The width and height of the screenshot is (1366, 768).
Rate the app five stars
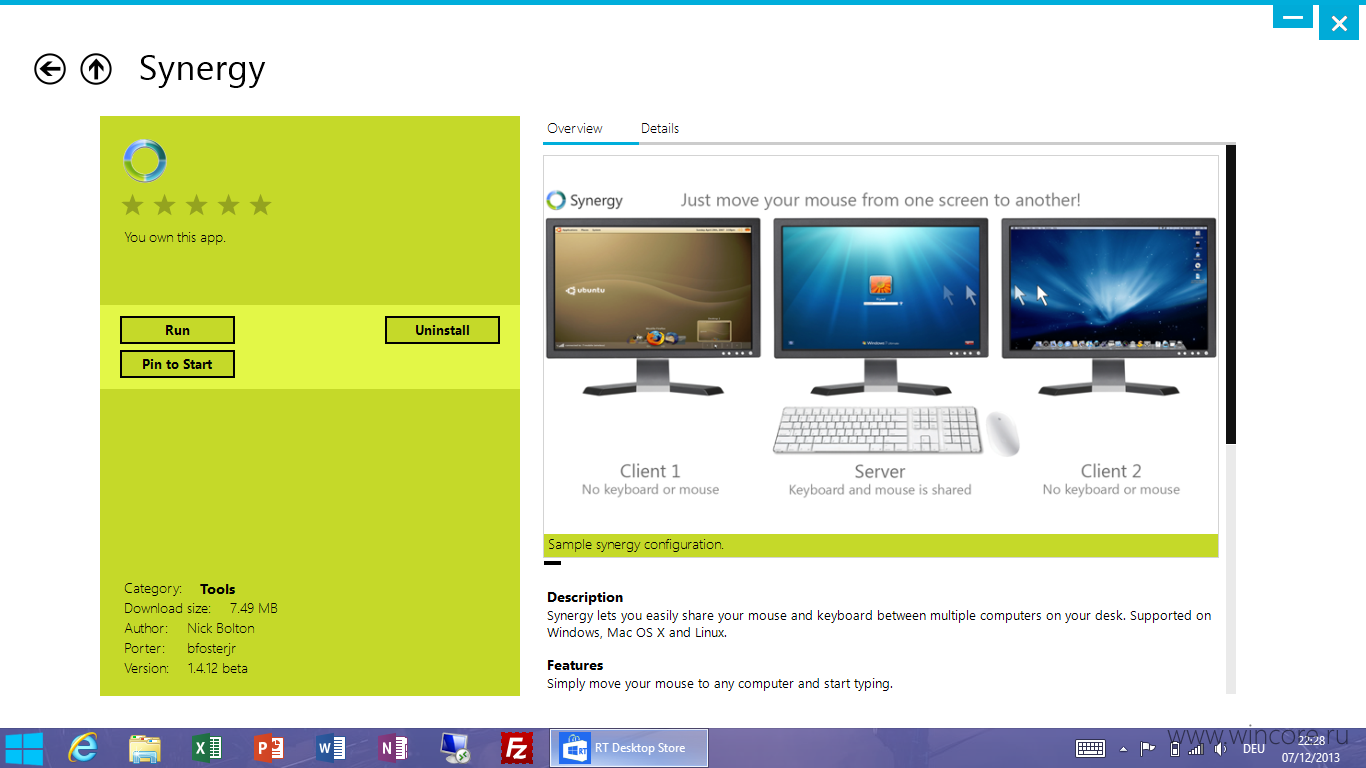click(x=261, y=205)
